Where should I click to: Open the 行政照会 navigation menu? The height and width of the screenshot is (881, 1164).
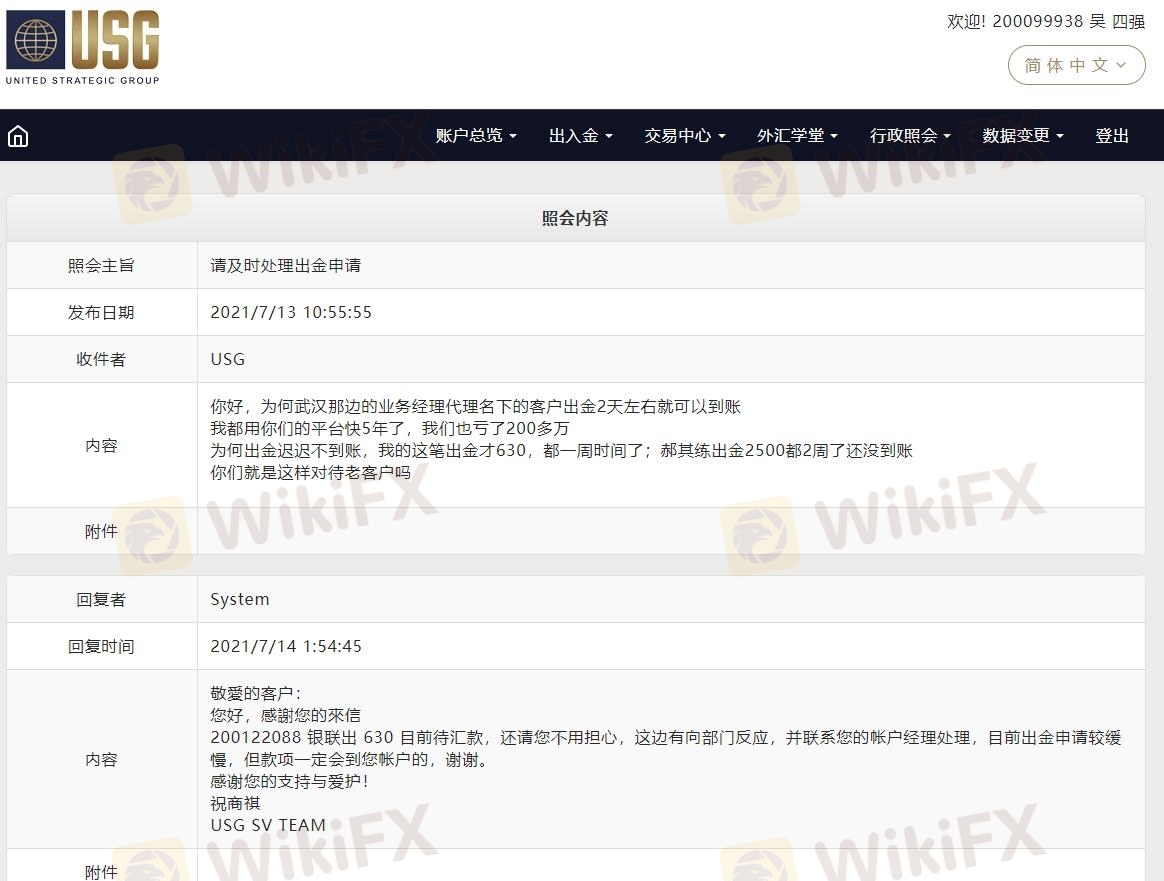coord(910,136)
